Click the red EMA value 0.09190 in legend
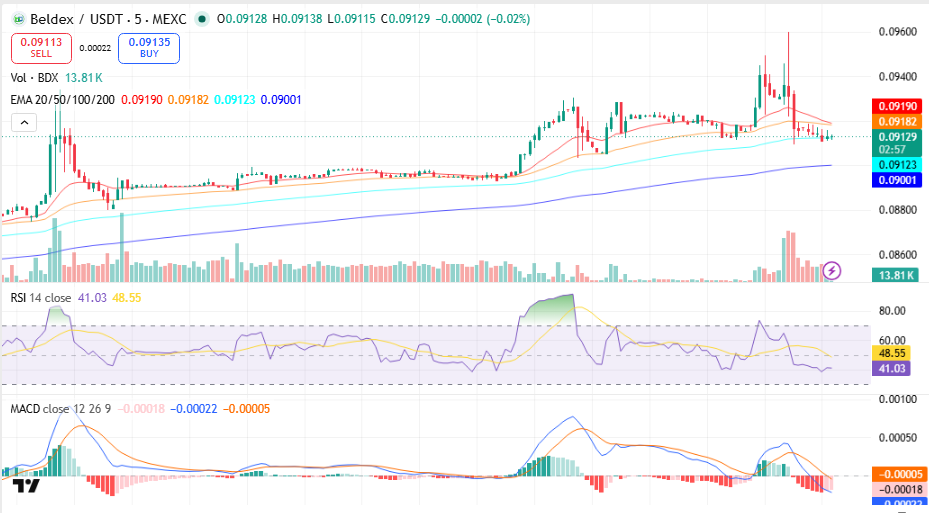The height and width of the screenshot is (513, 929). (x=142, y=100)
